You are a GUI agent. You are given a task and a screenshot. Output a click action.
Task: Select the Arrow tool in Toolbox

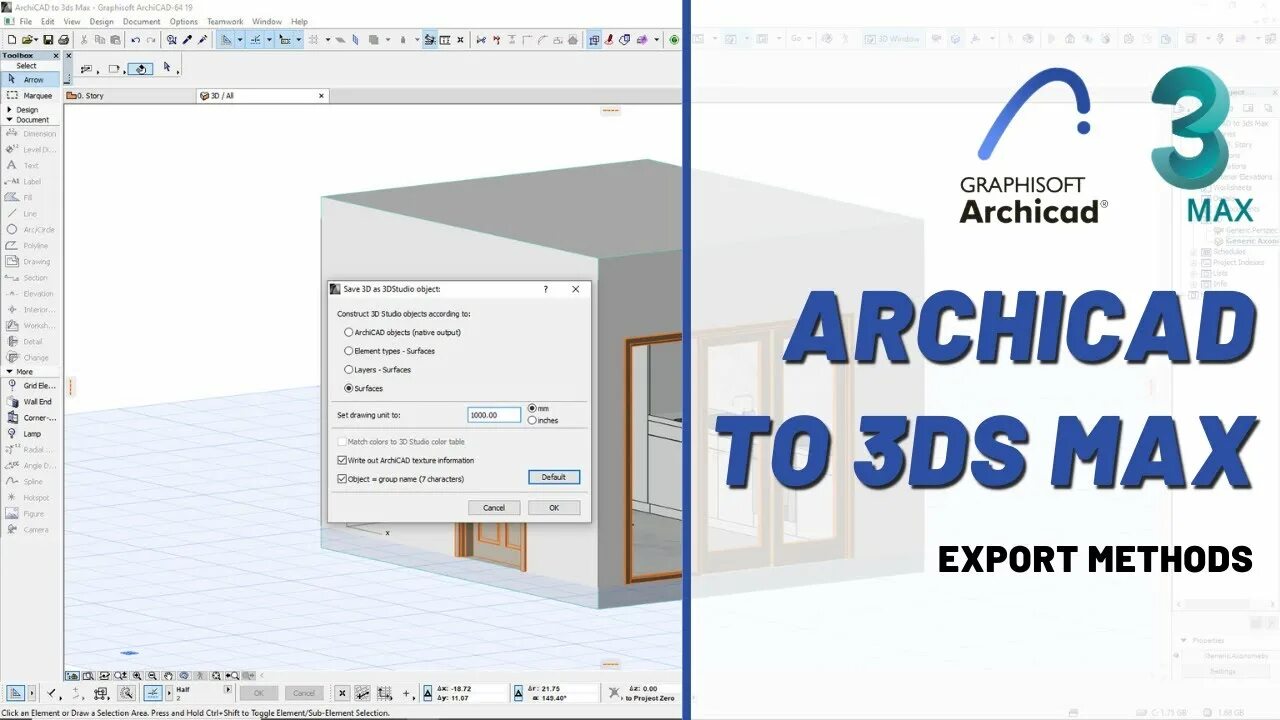pyautogui.click(x=30, y=79)
